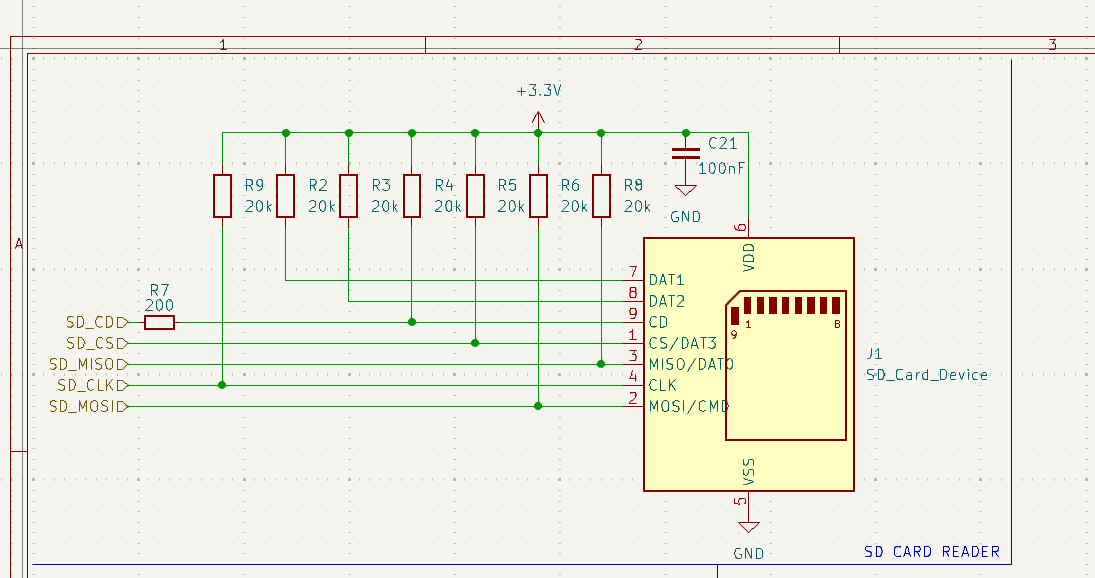
Task: Click the SD CARD READER title text
Action: (x=931, y=552)
